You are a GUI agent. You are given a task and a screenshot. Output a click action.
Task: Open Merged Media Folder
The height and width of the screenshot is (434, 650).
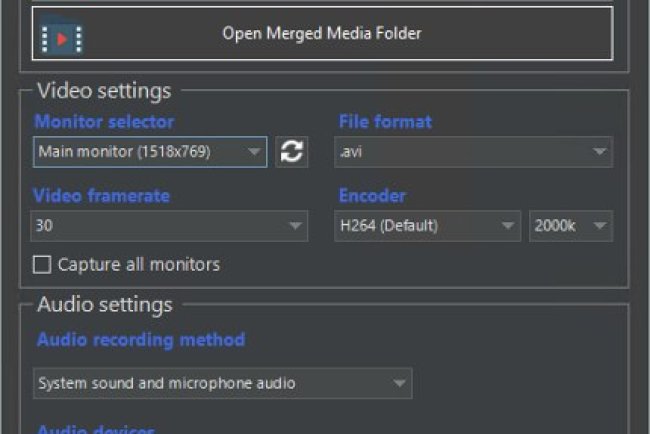click(321, 34)
